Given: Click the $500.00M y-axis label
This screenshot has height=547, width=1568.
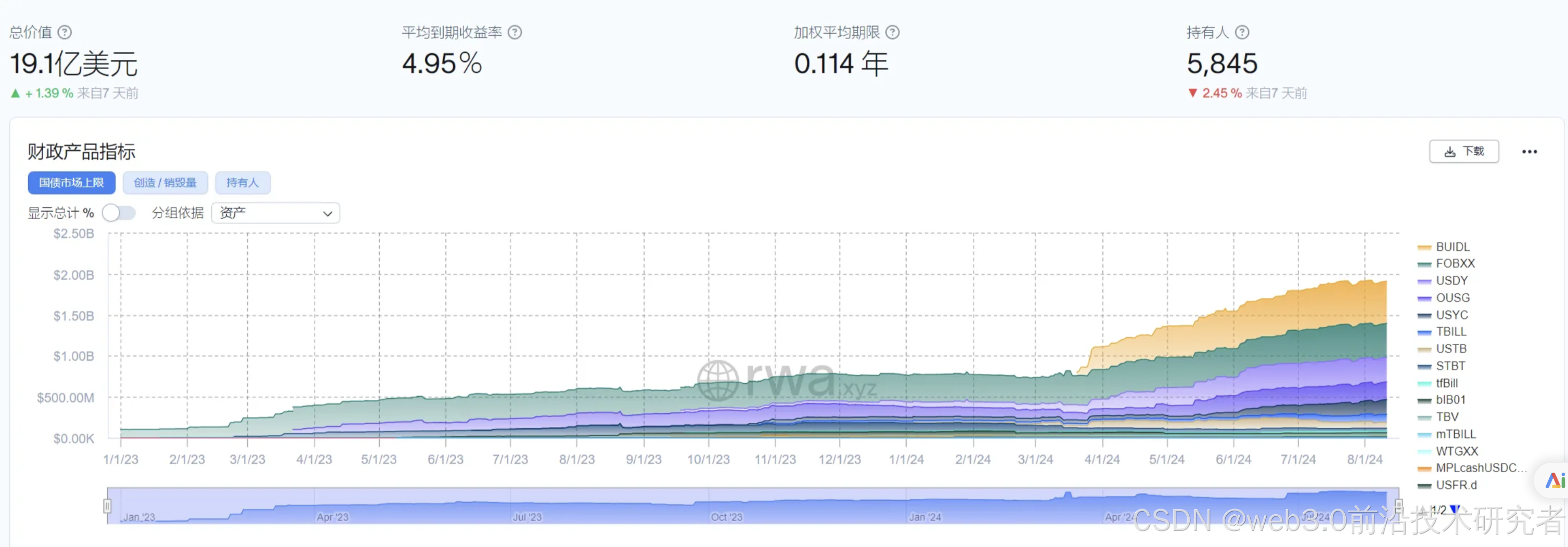Looking at the screenshot, I should coord(66,398).
